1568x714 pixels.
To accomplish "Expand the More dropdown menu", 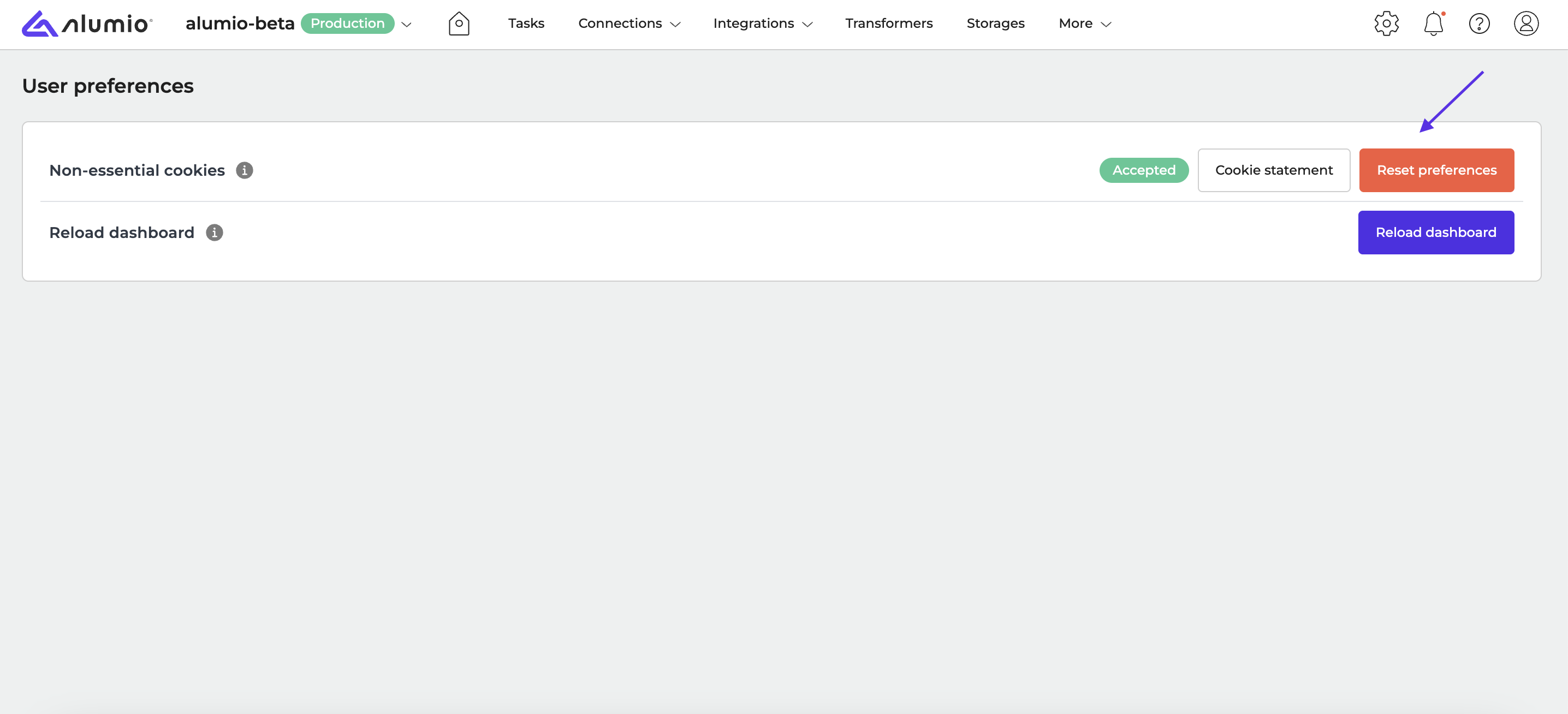I will click(x=1085, y=23).
